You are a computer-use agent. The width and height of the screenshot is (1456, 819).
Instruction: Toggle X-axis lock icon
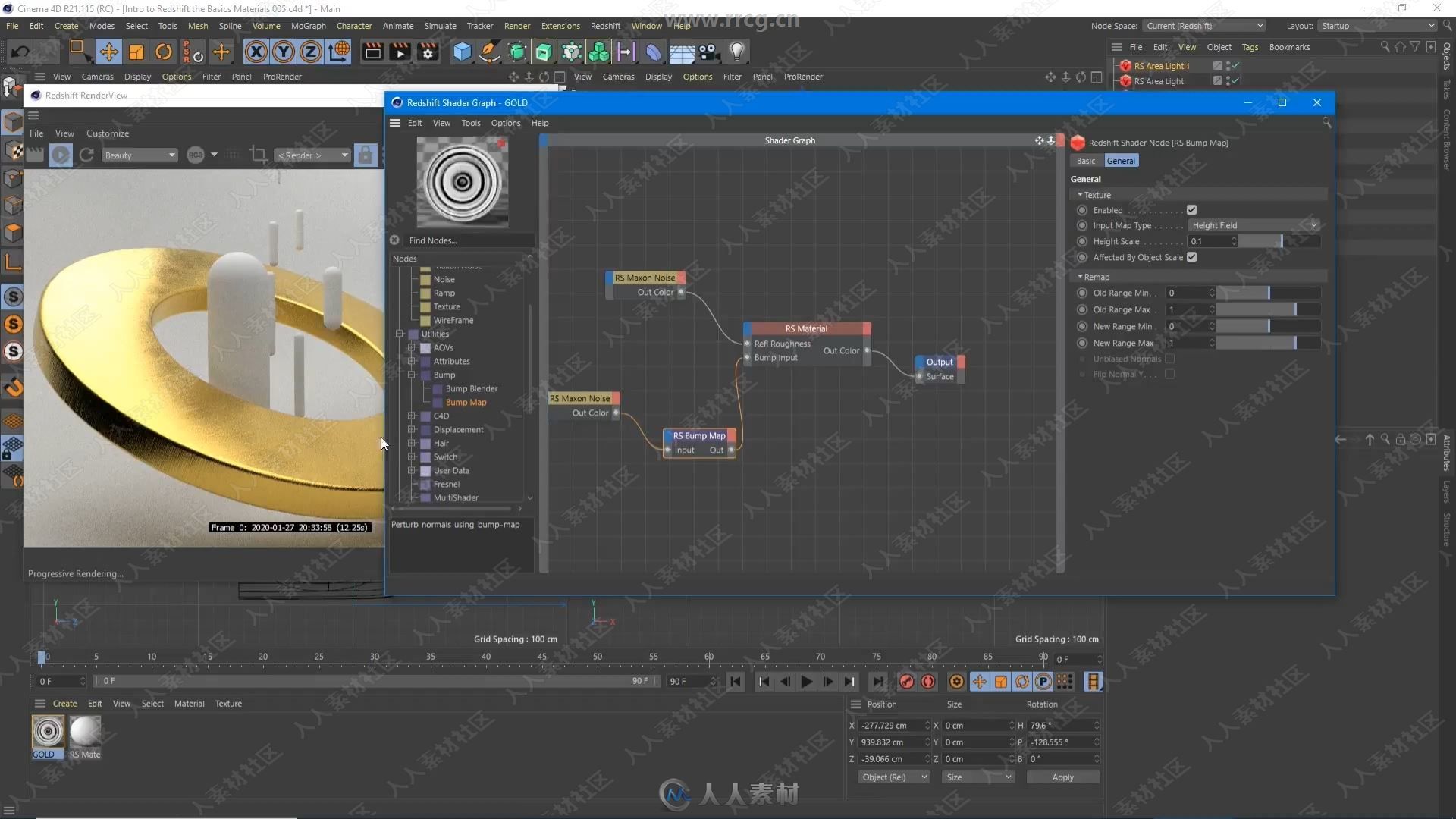tap(256, 52)
